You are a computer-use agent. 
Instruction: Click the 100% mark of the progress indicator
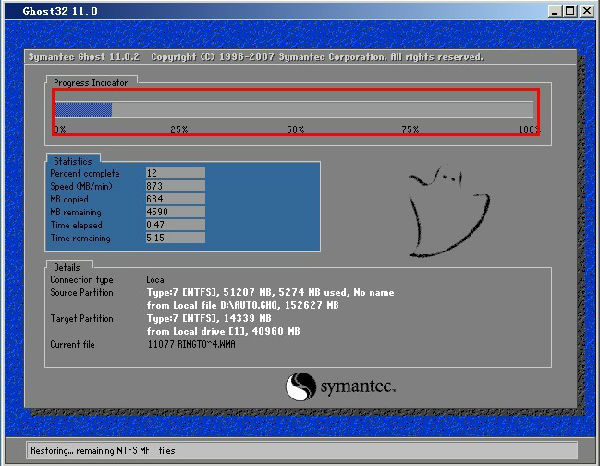[528, 130]
